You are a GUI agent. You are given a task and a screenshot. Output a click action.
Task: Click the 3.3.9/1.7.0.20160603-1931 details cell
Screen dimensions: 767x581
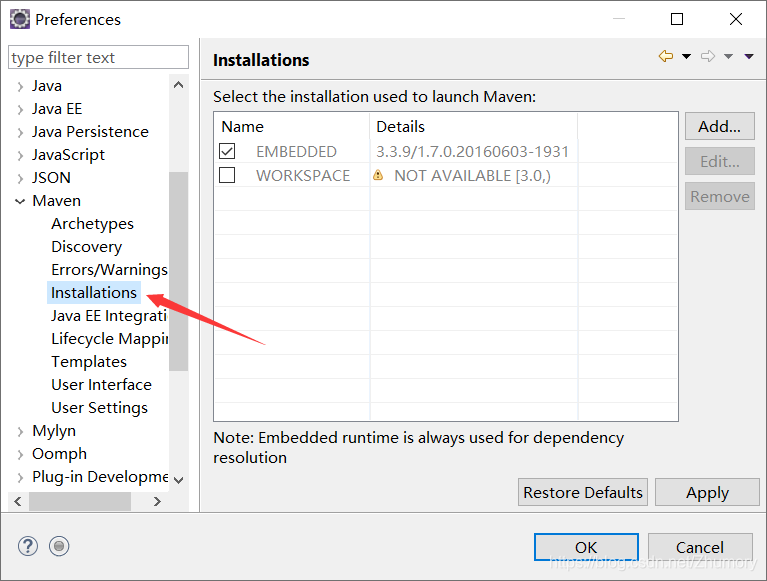(473, 151)
